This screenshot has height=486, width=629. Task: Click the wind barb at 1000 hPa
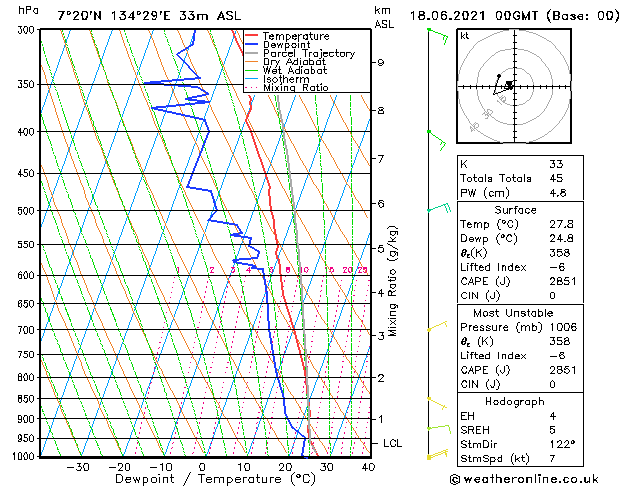click(x=435, y=455)
